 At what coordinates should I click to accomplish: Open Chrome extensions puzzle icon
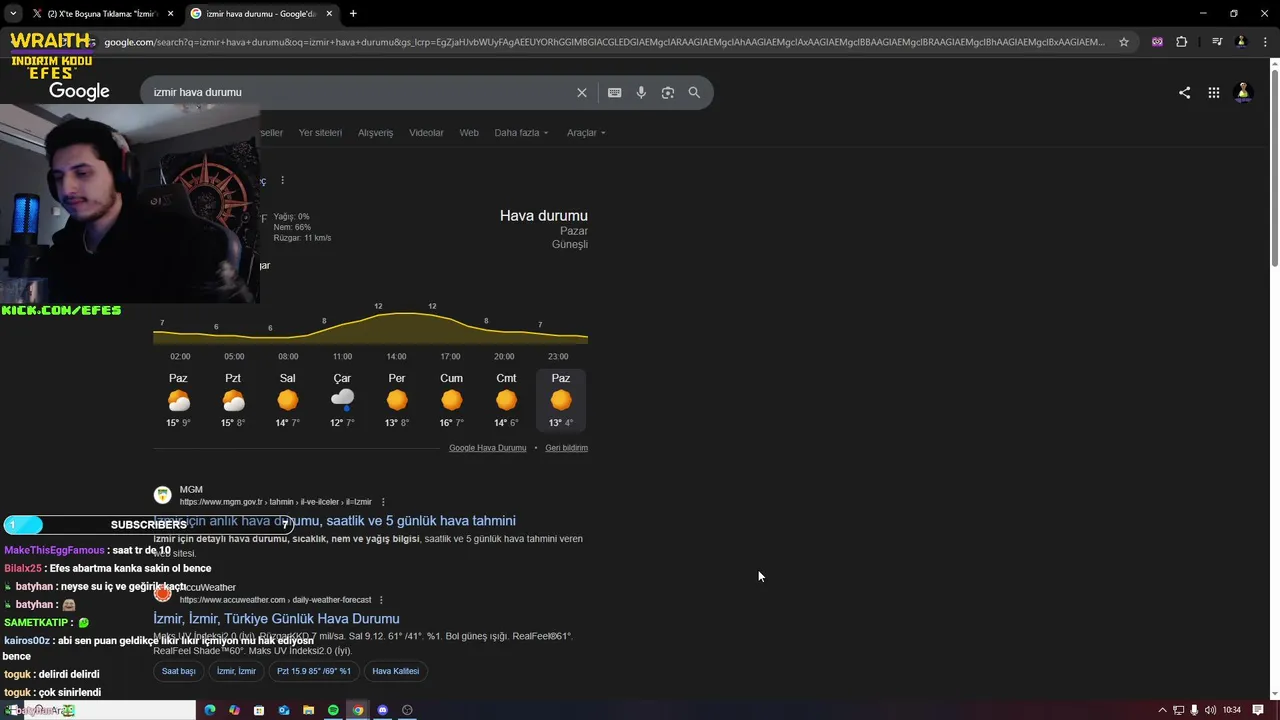1182,42
